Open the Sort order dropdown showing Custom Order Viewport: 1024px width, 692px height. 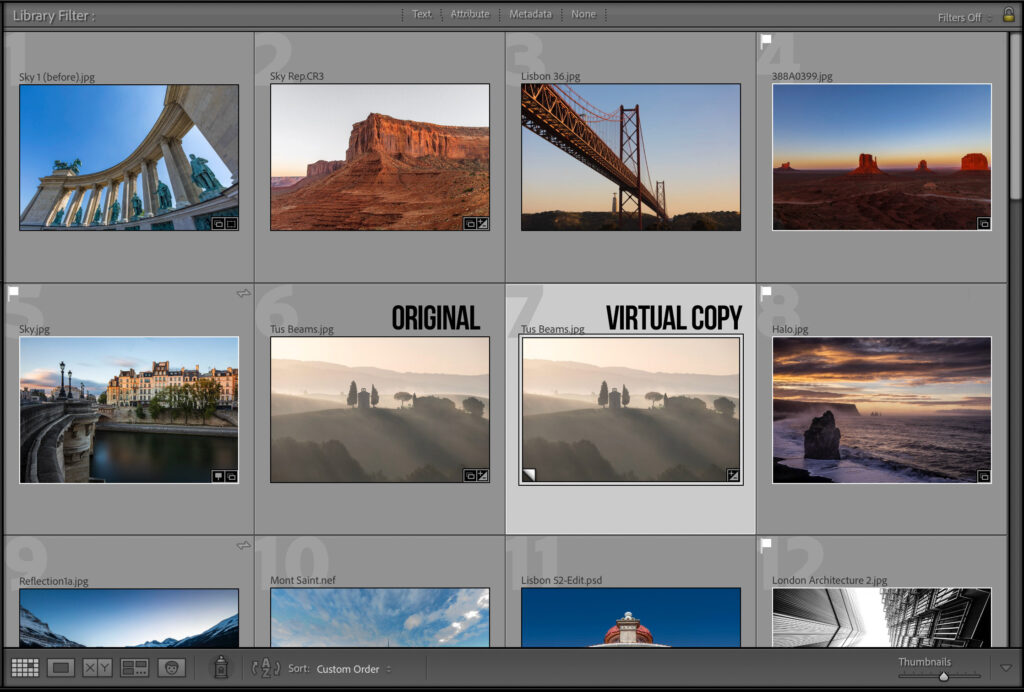[x=353, y=668]
